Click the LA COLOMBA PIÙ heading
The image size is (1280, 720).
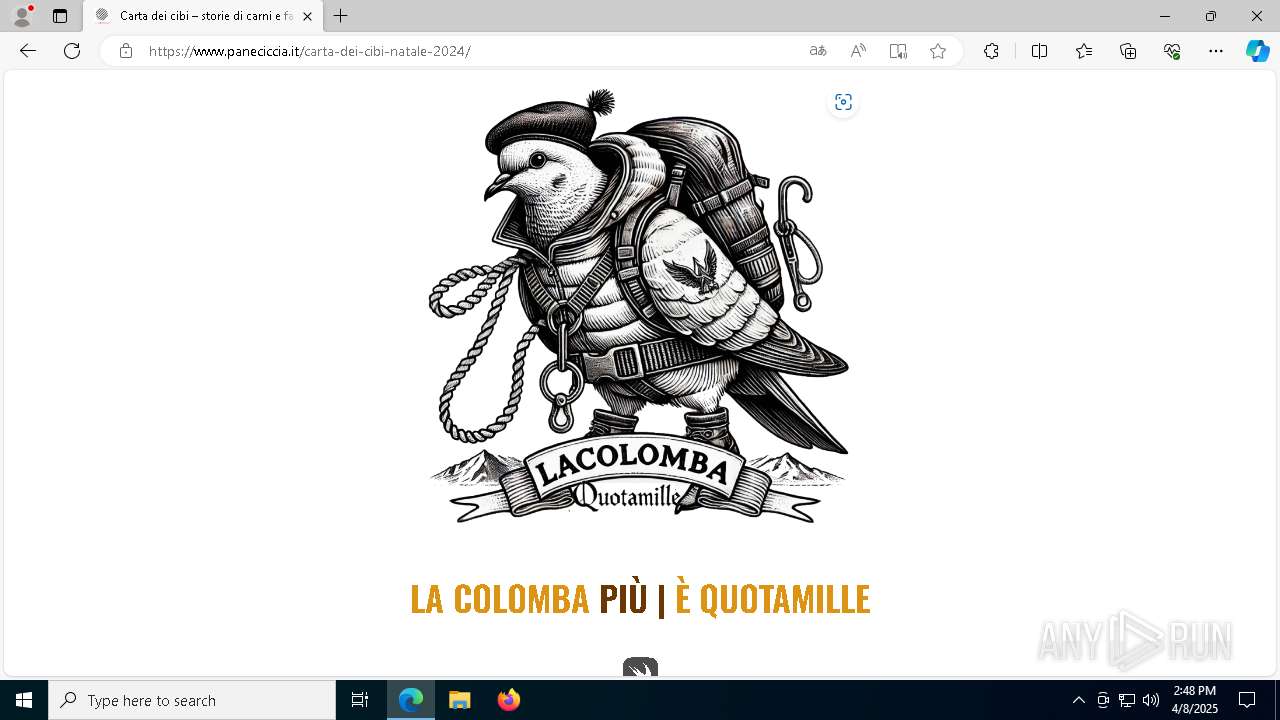click(x=528, y=598)
